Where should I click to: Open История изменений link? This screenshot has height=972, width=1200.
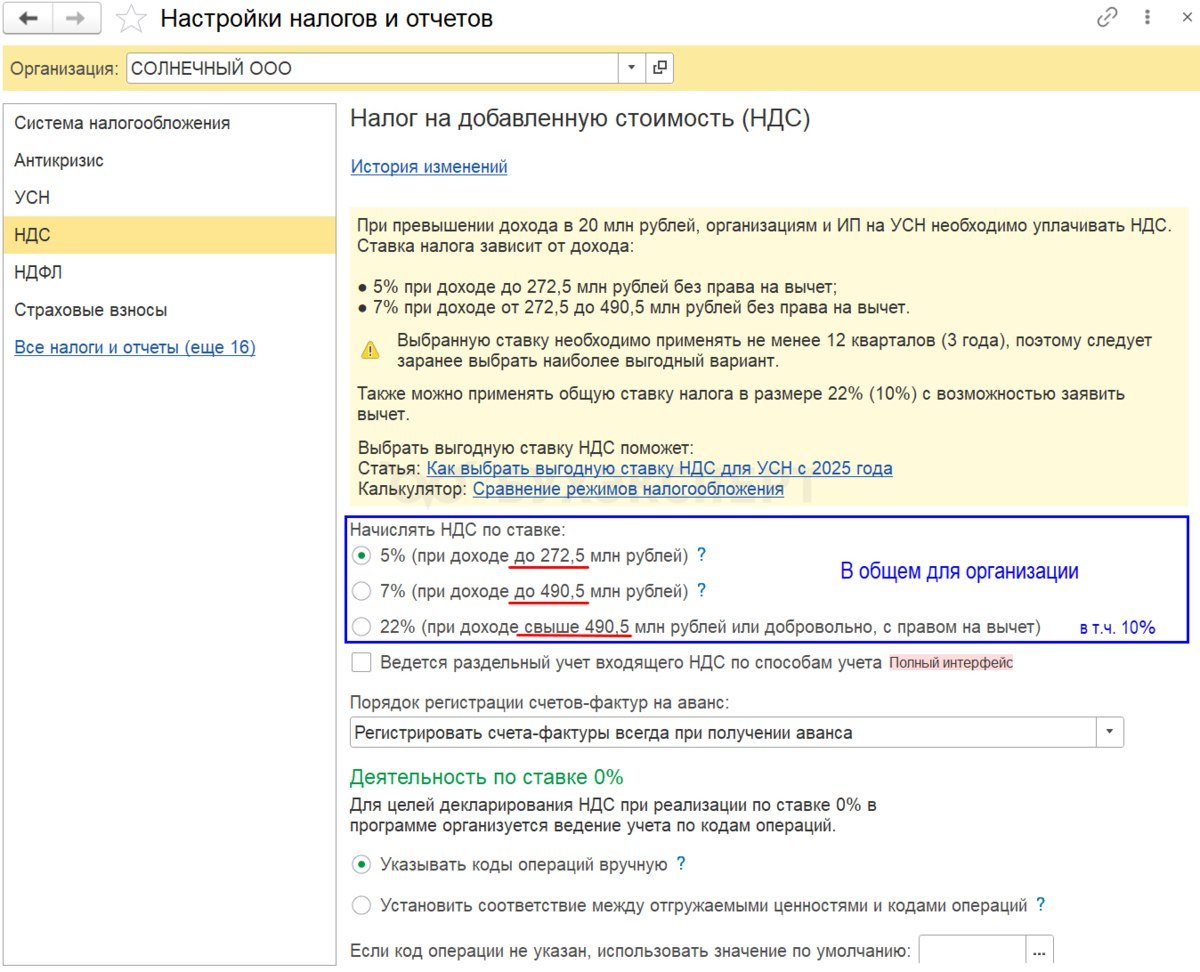coord(429,167)
